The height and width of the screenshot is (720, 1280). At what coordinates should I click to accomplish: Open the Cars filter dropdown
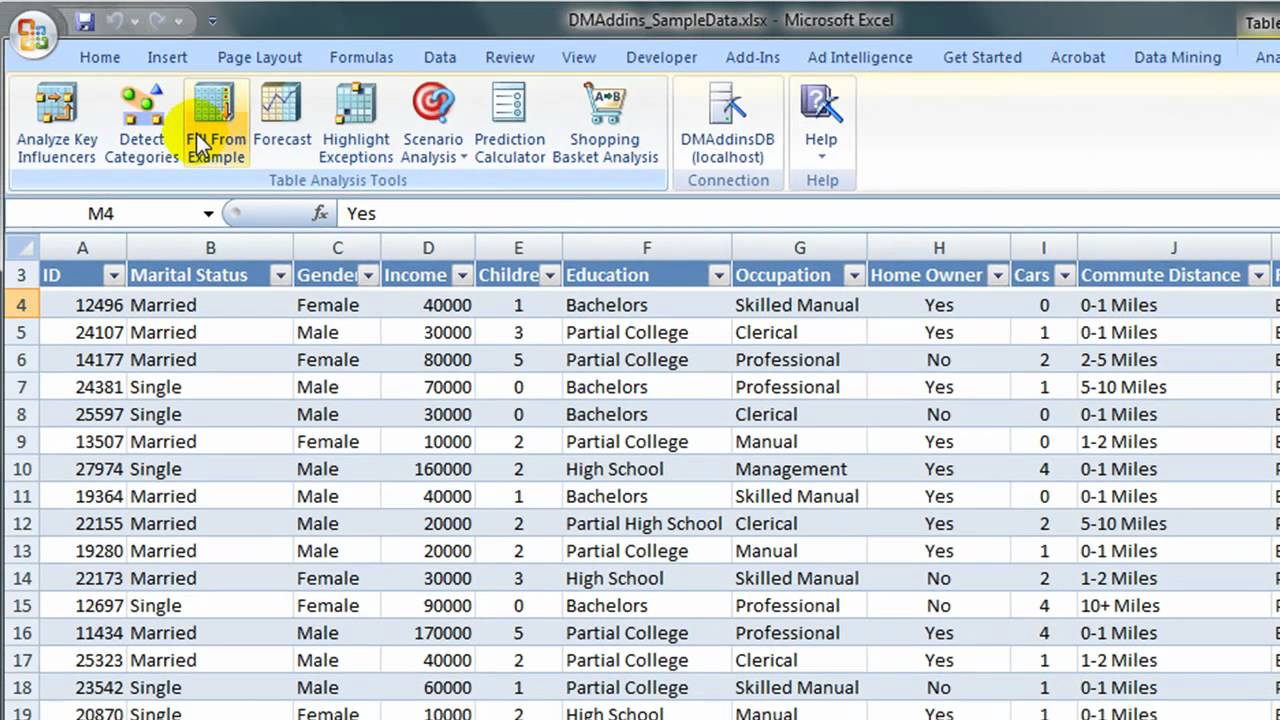coord(1065,275)
